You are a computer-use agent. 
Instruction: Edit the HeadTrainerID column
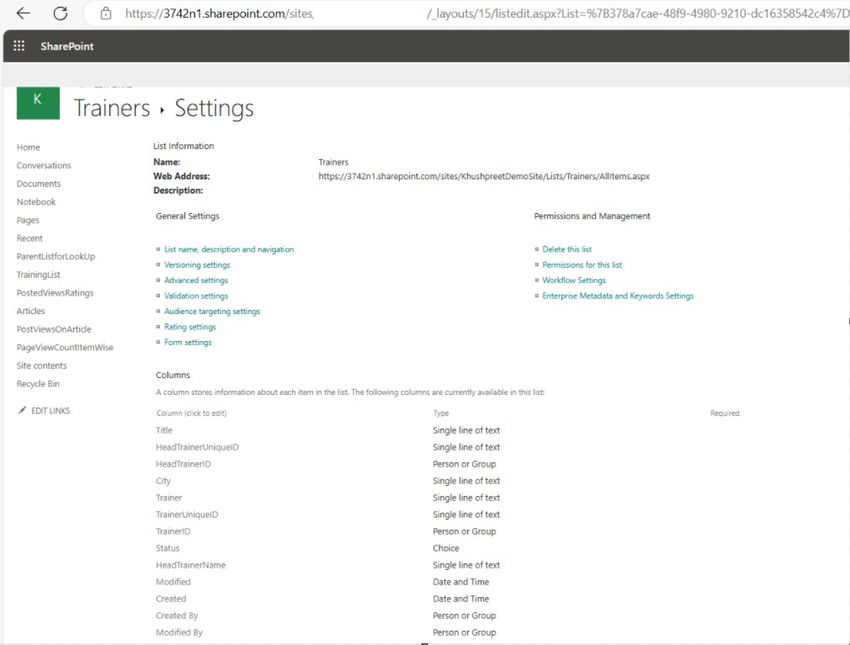pos(183,464)
